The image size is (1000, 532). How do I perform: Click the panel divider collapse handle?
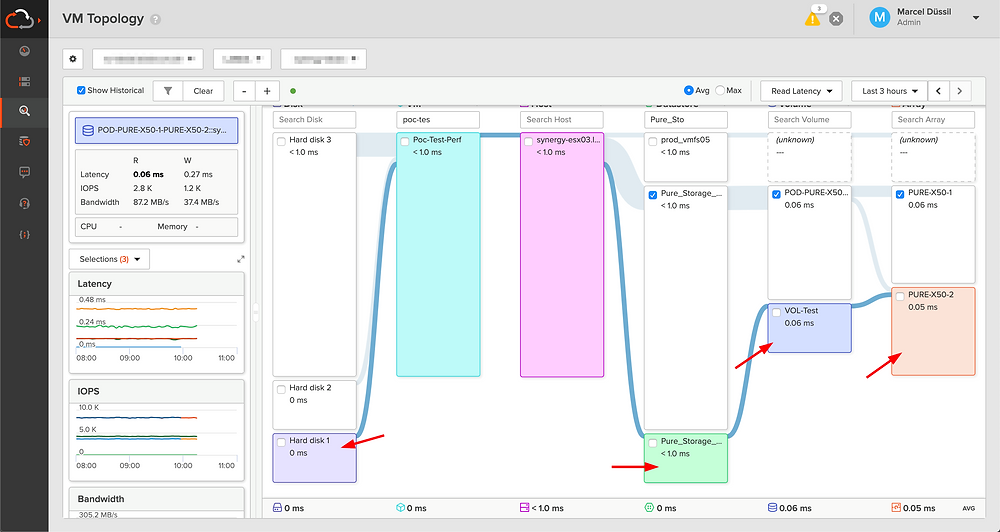(x=256, y=312)
